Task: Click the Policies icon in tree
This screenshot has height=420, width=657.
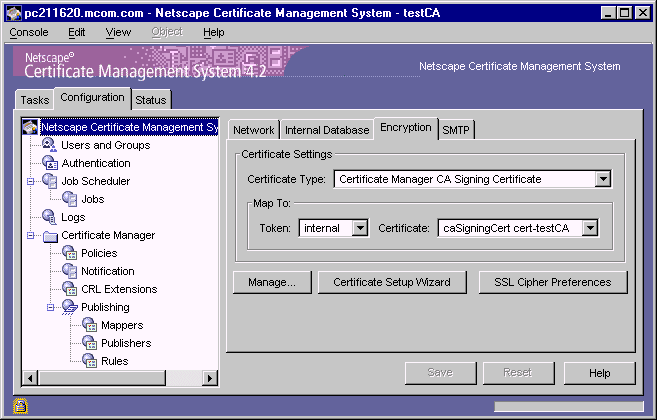Action: pyautogui.click(x=70, y=253)
